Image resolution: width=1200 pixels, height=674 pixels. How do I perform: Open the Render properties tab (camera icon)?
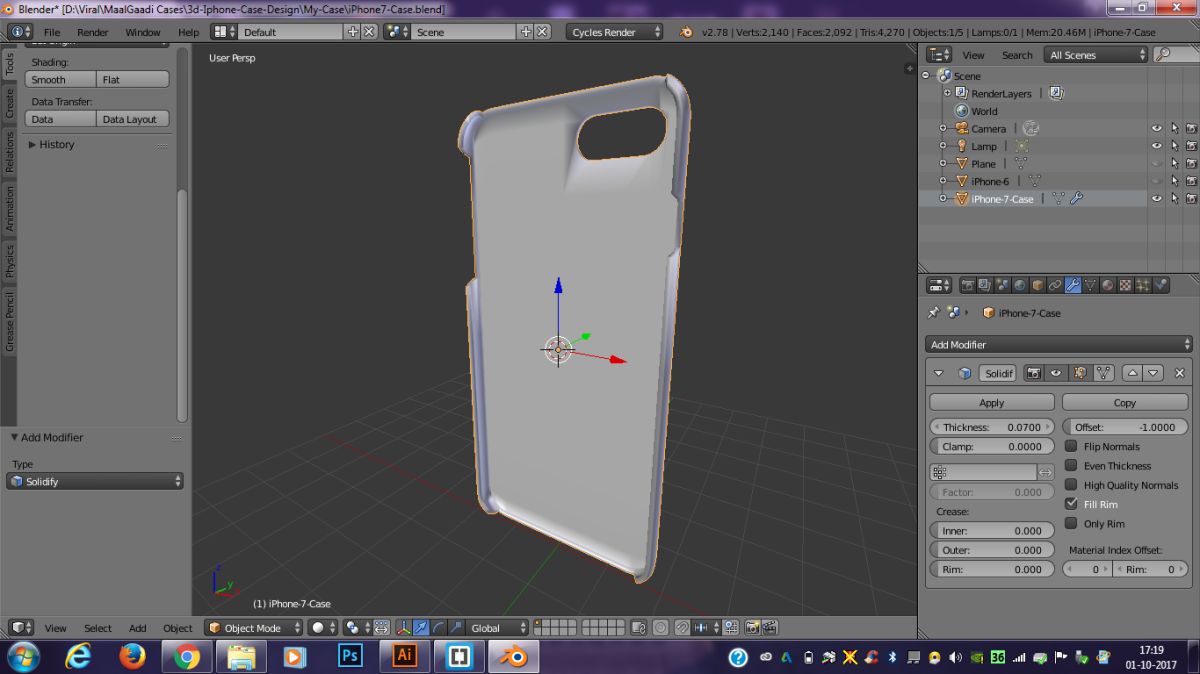(x=968, y=285)
